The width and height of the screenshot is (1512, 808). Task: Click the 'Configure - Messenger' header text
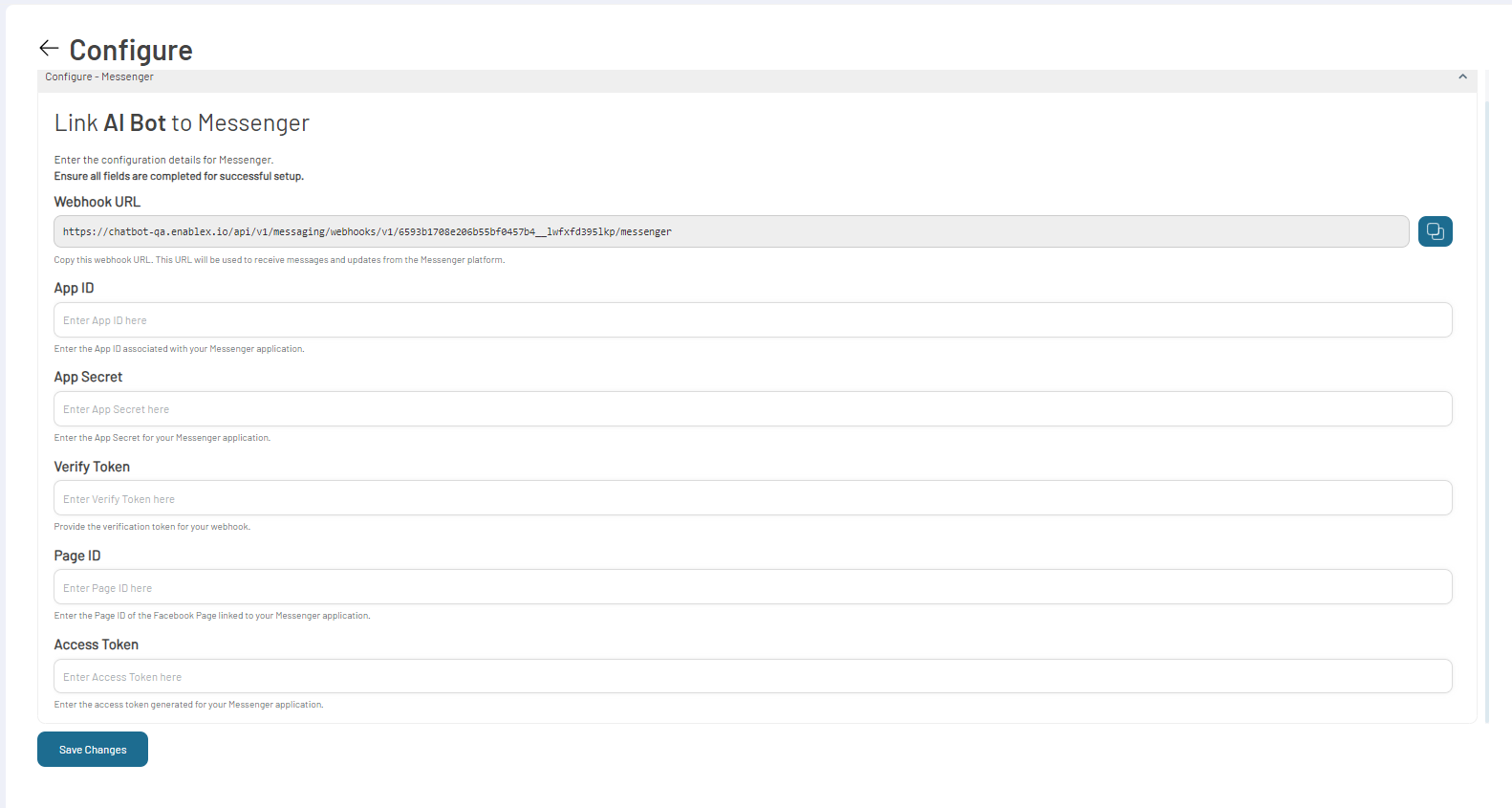click(99, 76)
